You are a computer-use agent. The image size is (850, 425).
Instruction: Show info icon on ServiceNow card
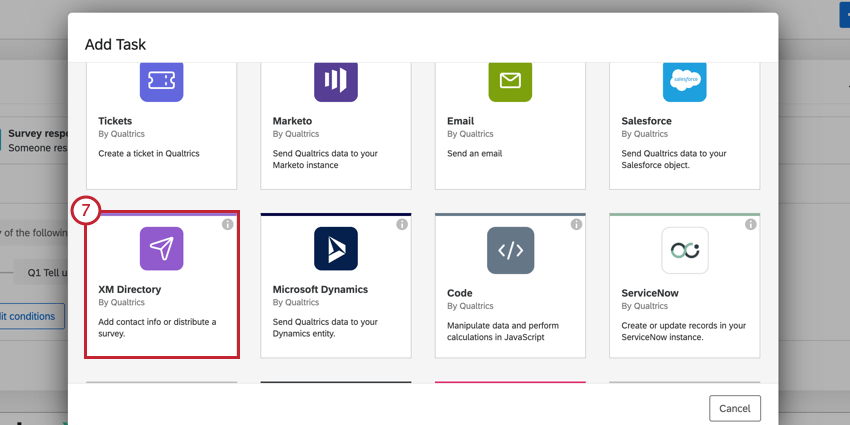coord(751,224)
